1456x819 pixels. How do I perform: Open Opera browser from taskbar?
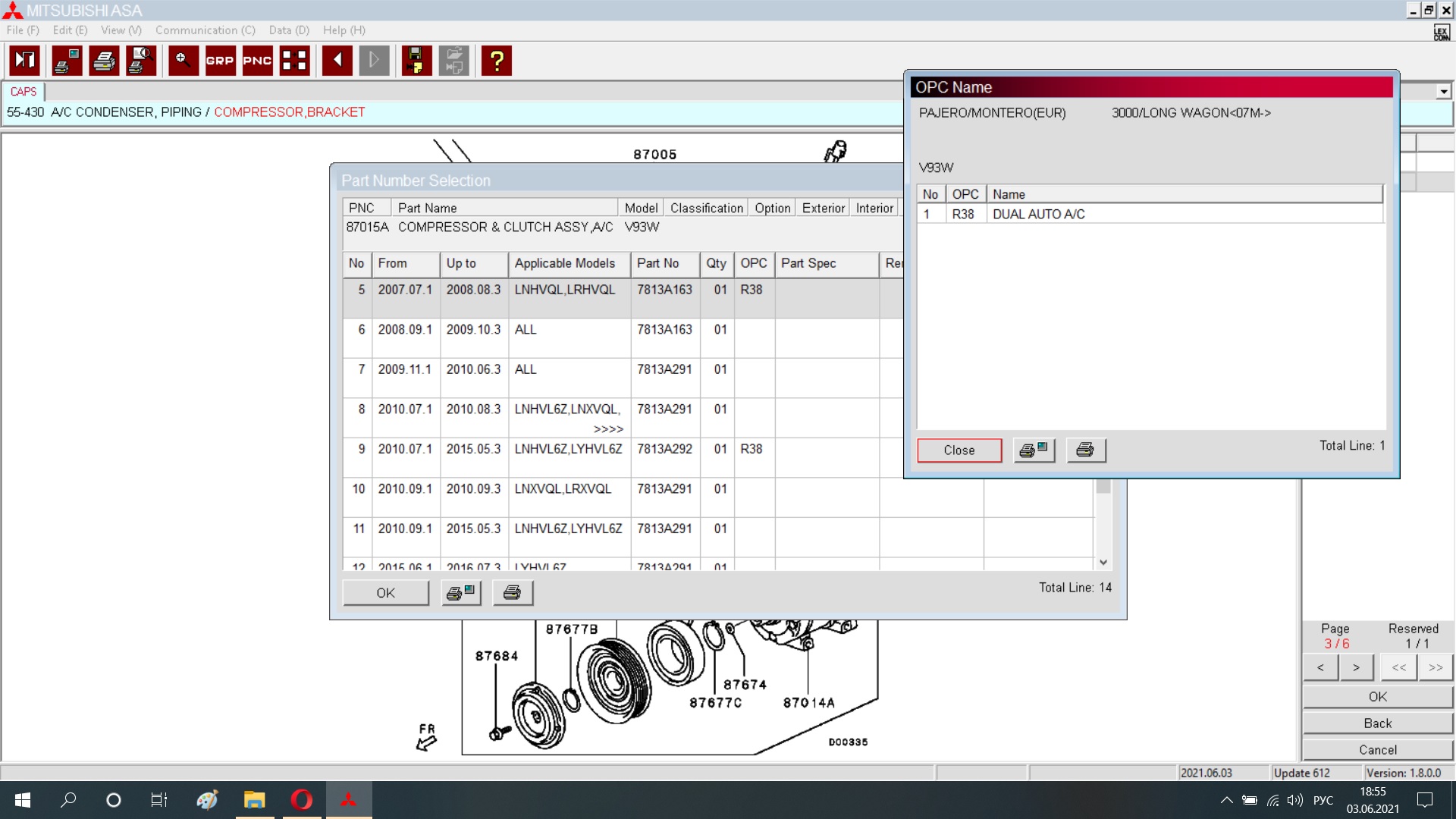(x=301, y=800)
